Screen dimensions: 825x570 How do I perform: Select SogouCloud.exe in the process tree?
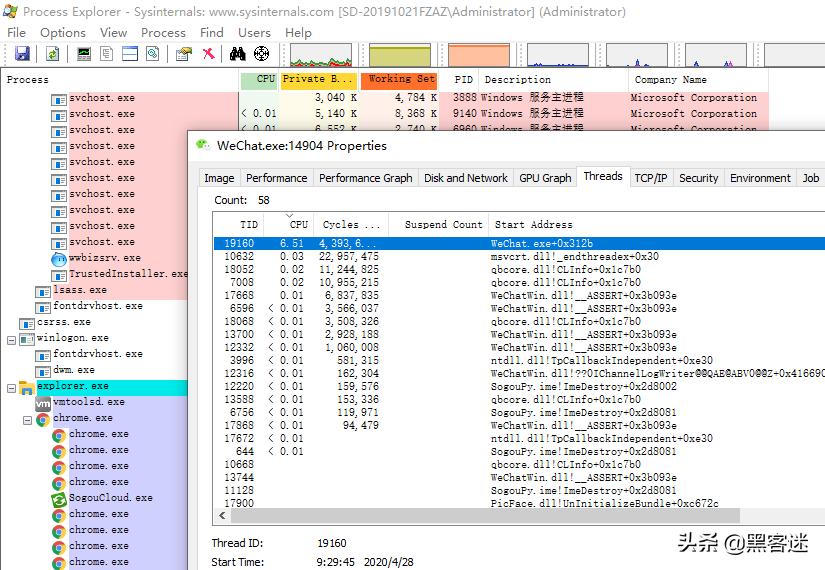pyautogui.click(x=110, y=498)
